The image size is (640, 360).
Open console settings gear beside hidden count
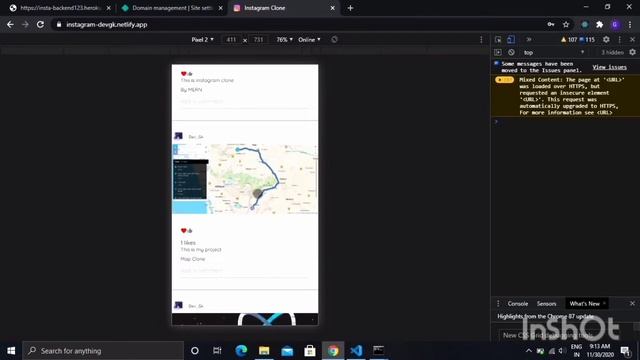[632, 52]
